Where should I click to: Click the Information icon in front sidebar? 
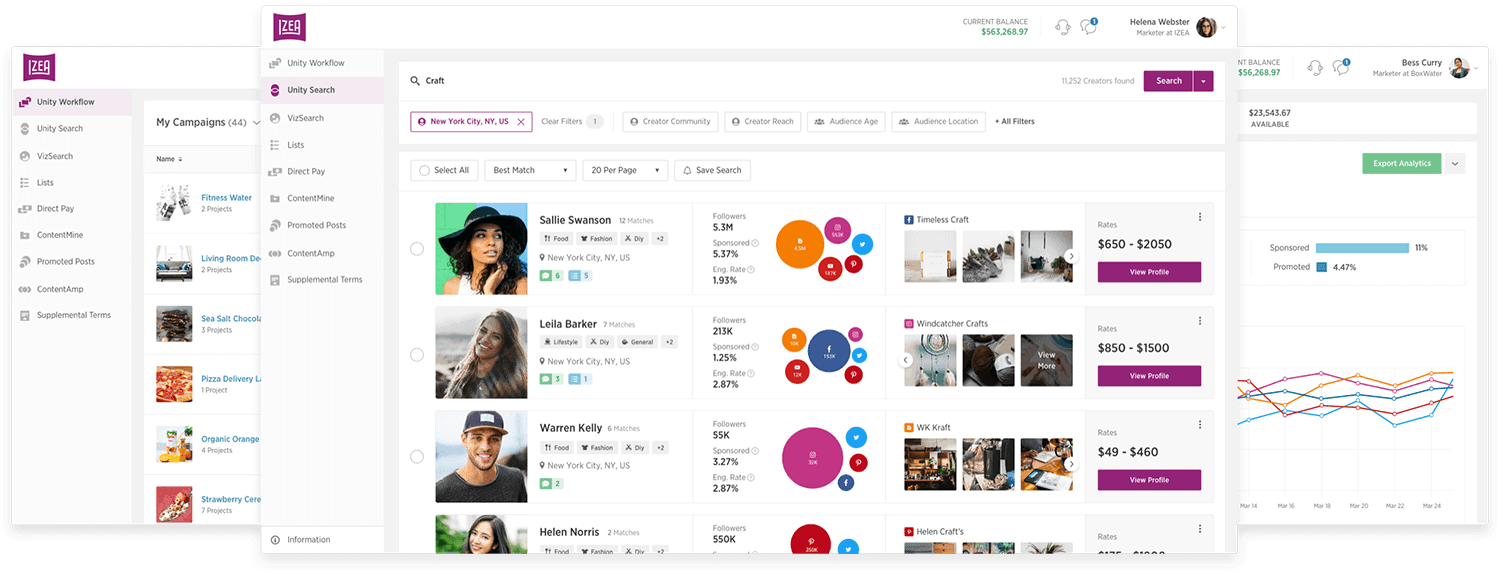pyautogui.click(x=275, y=540)
